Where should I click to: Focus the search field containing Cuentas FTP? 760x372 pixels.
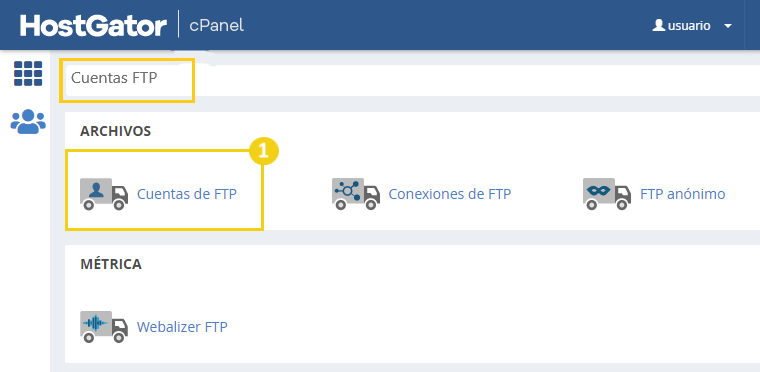point(412,81)
